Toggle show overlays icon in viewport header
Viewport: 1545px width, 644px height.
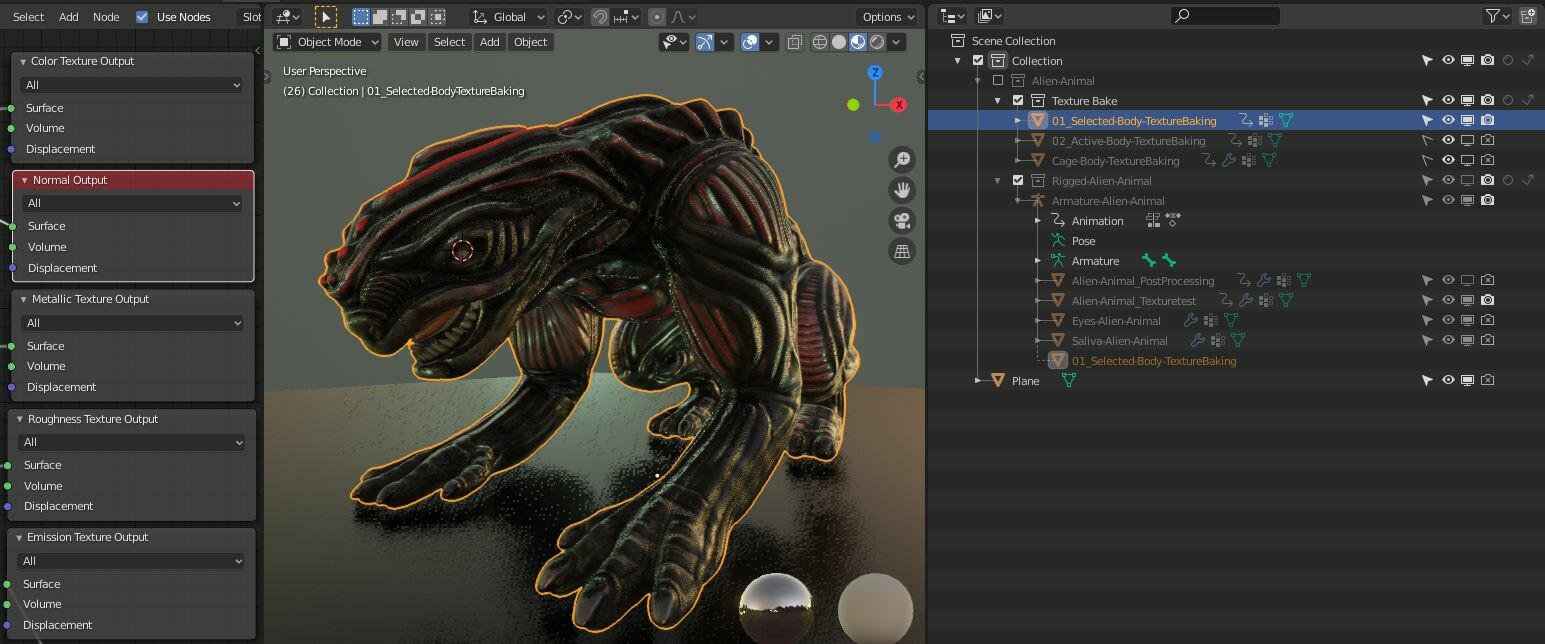pos(750,42)
